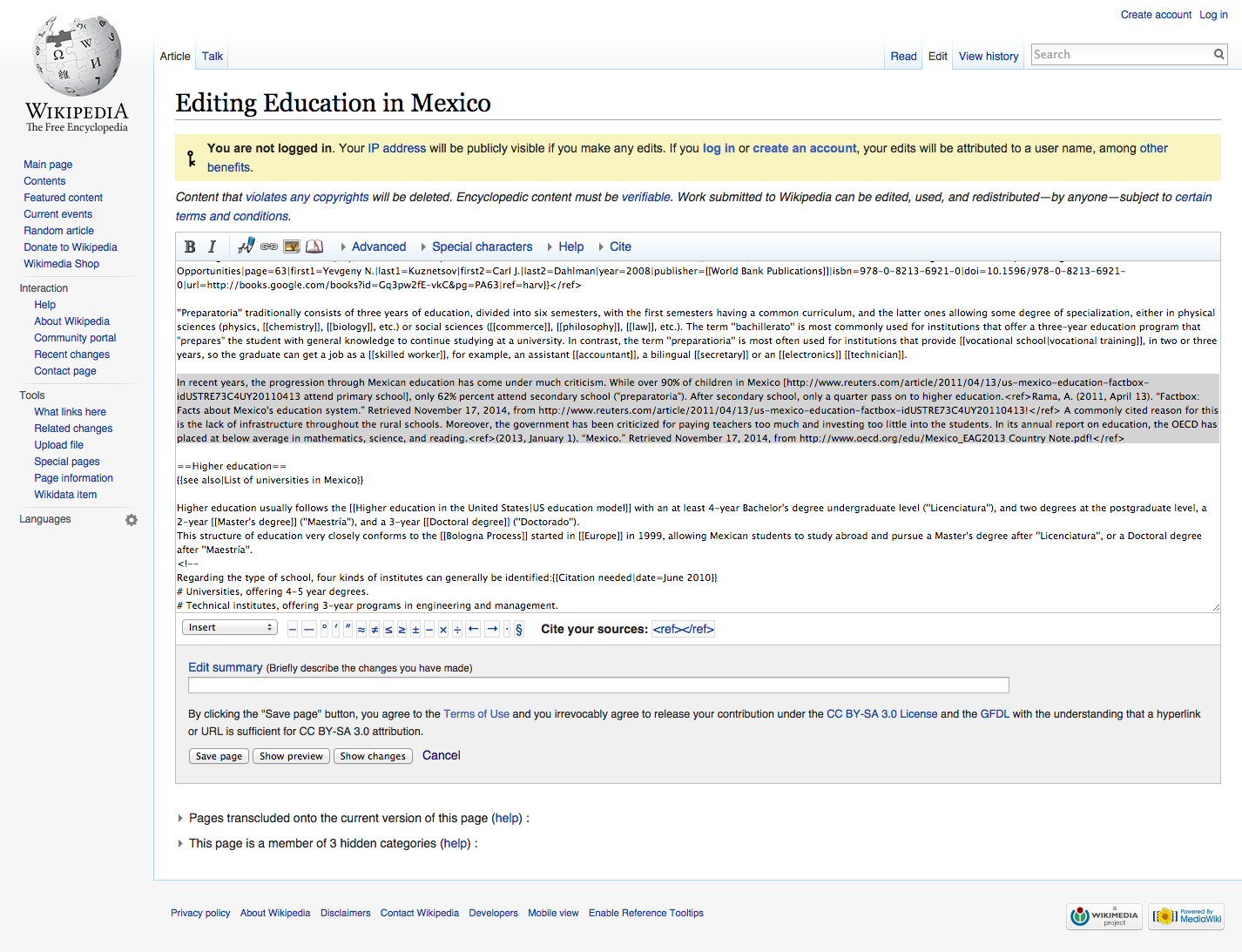
Task: Open the Insert dropdown menu
Action: (230, 627)
